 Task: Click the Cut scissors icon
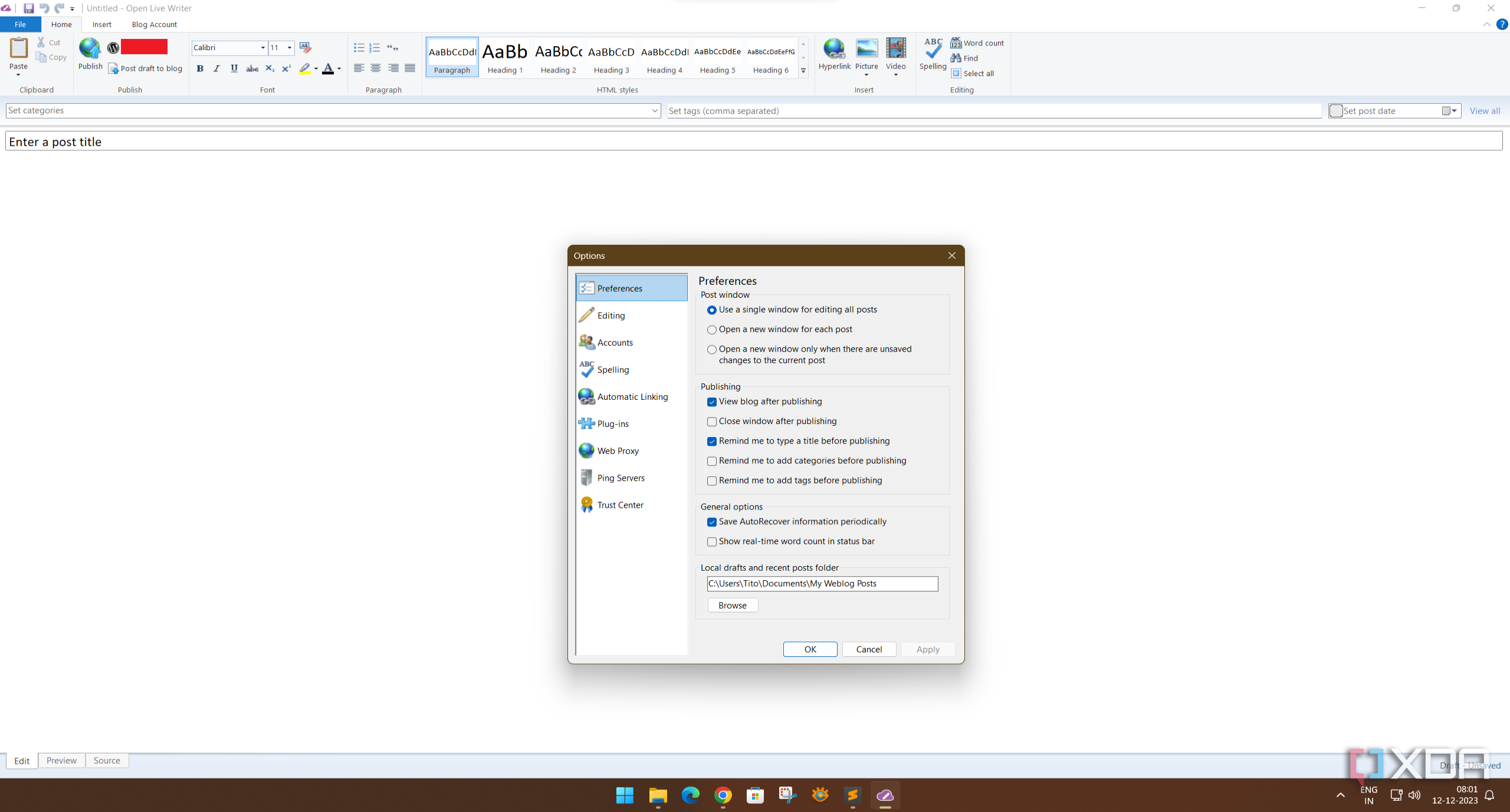pyautogui.click(x=41, y=42)
